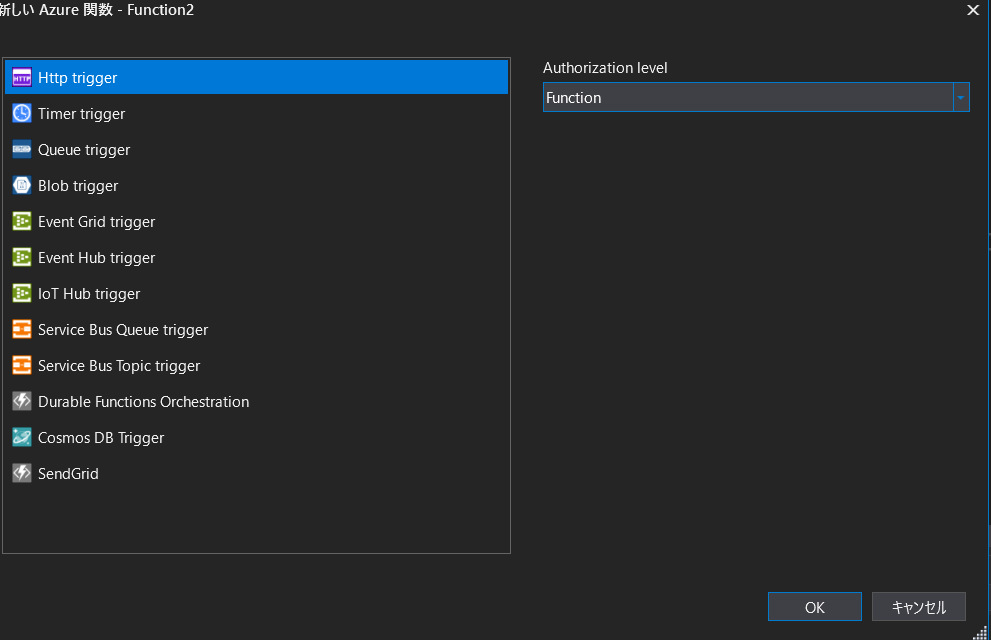Confirm with the OK button
The width and height of the screenshot is (991, 640).
pyautogui.click(x=815, y=607)
